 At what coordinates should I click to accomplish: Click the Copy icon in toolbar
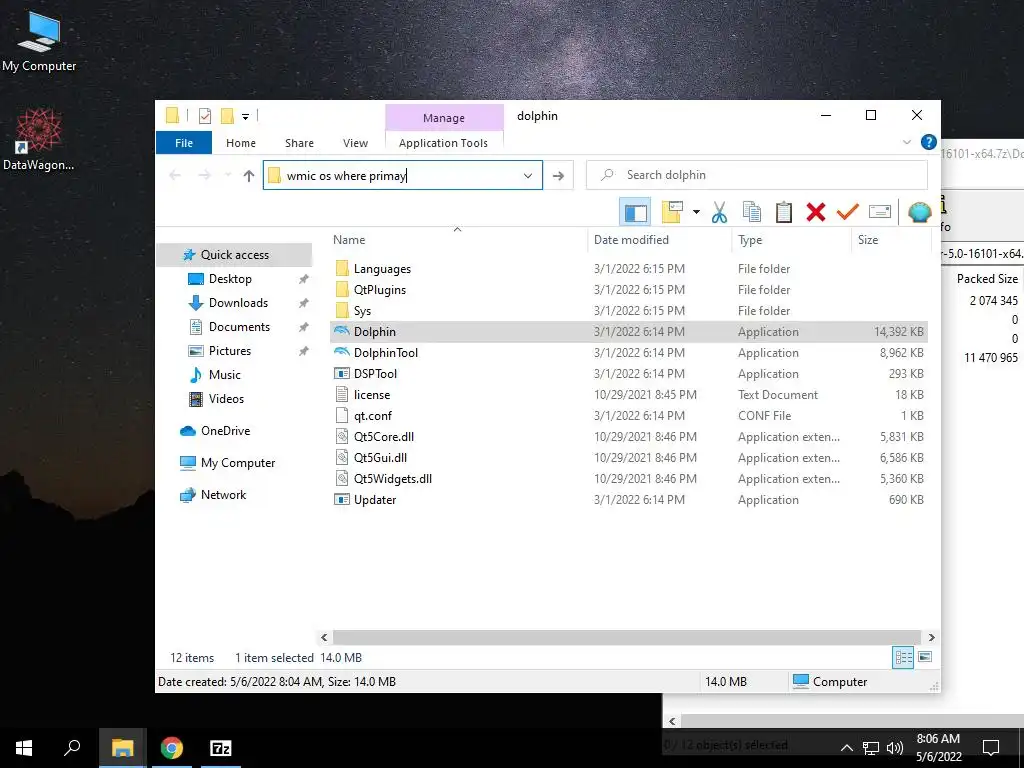[752, 212]
